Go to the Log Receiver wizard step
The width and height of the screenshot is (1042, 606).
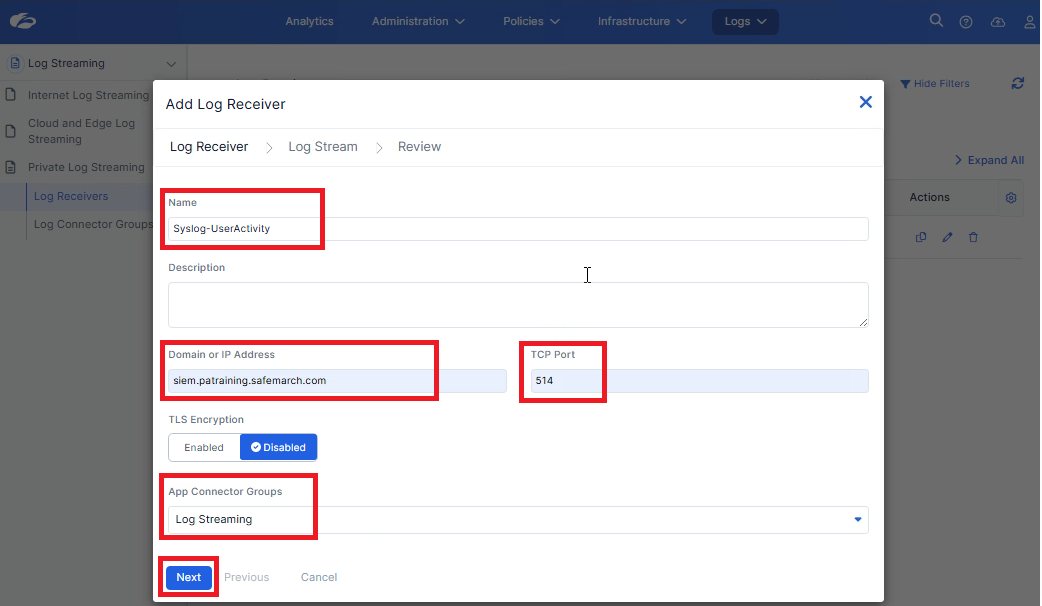pos(209,147)
